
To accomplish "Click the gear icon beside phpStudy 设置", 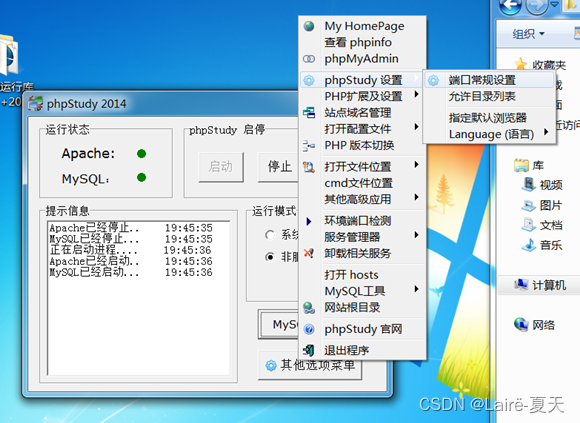I will tap(309, 80).
